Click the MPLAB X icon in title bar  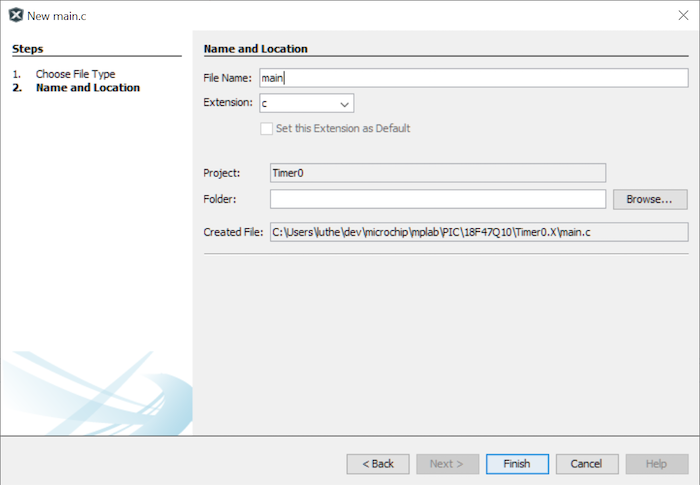tap(16, 15)
